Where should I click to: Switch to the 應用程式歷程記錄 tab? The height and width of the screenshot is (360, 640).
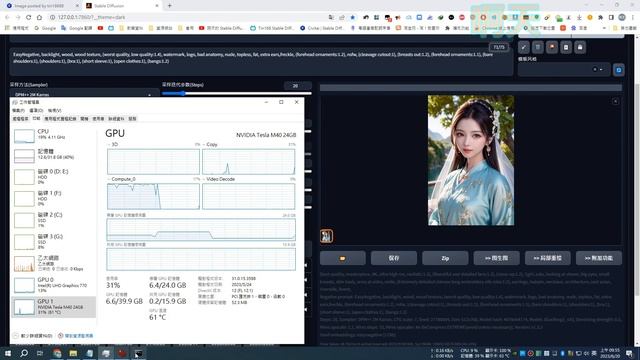(x=60, y=119)
